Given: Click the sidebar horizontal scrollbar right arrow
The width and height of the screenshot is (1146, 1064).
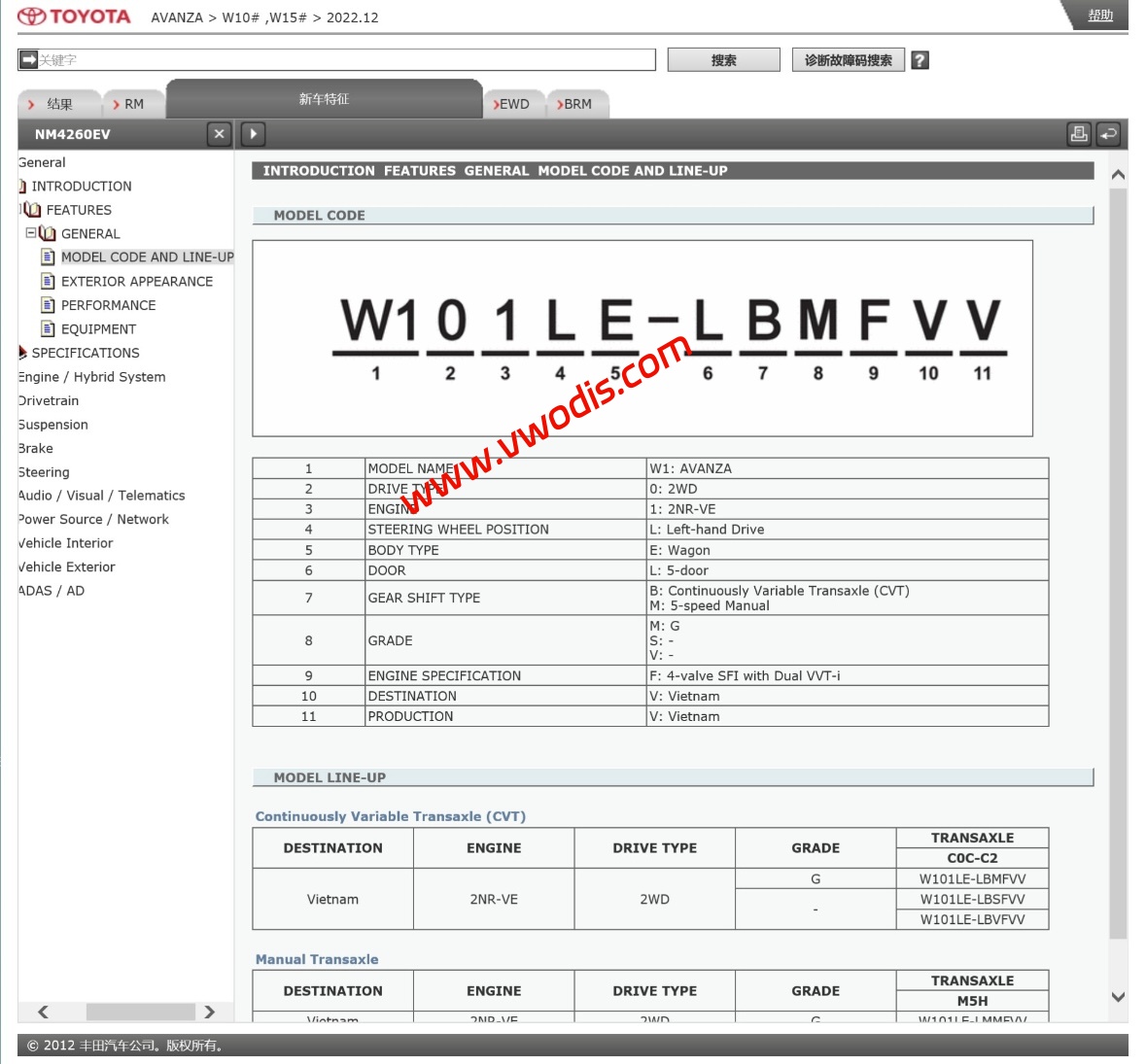Looking at the screenshot, I should [x=209, y=1012].
